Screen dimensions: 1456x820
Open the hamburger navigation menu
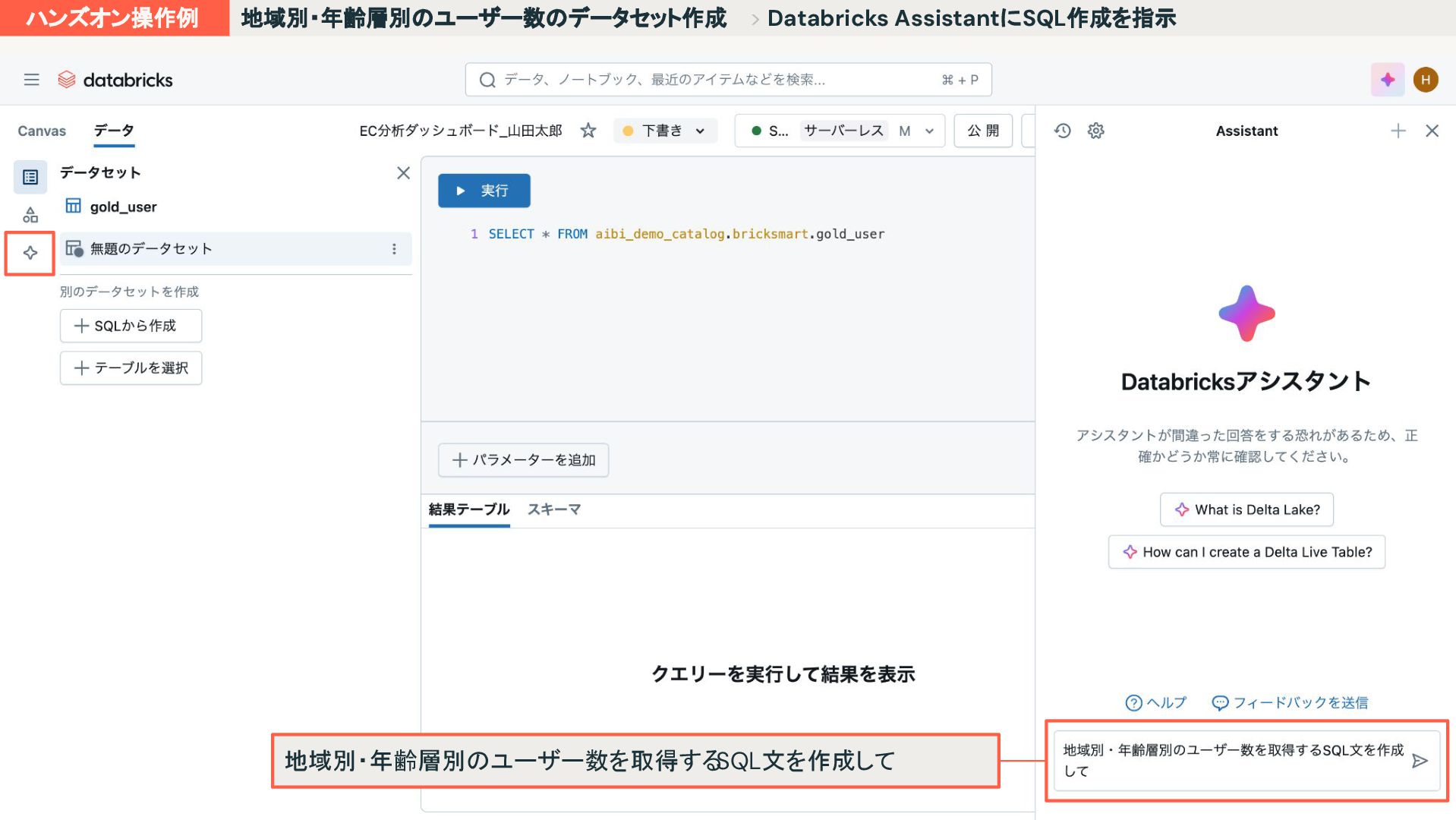[31, 80]
